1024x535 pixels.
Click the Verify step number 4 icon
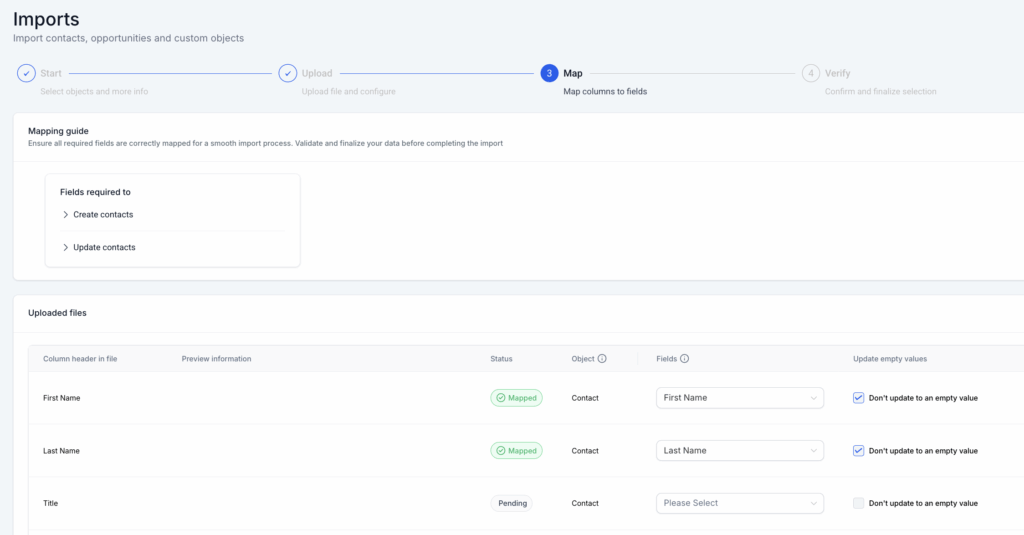(810, 73)
